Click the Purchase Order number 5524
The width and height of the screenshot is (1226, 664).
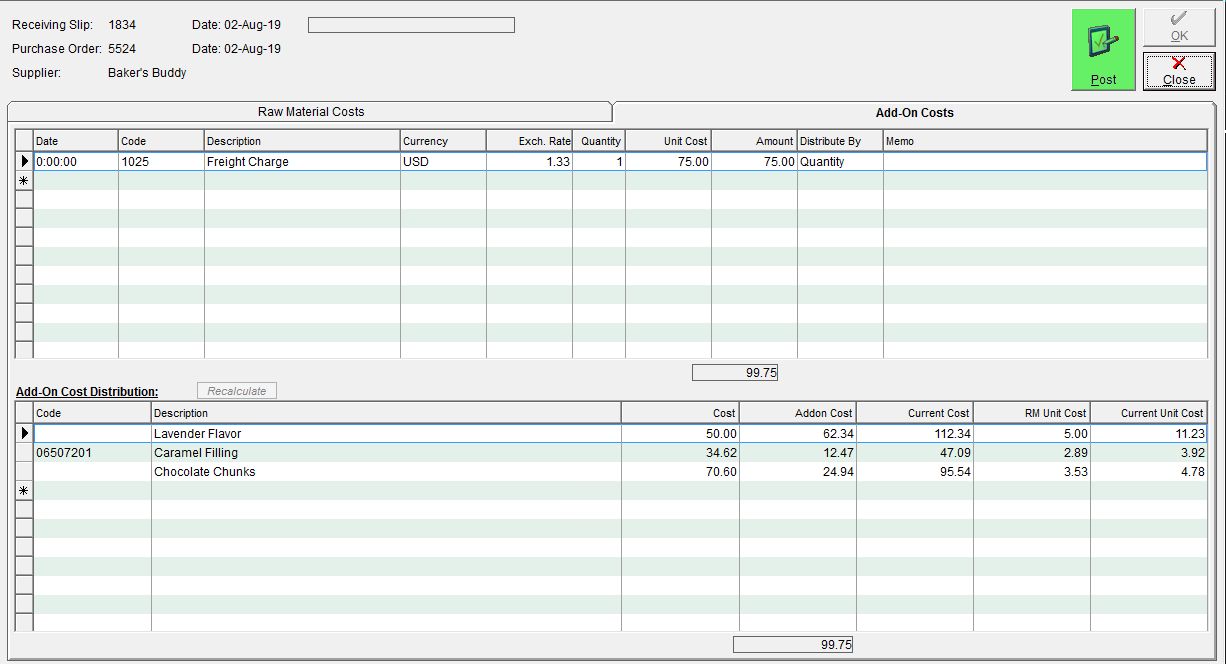pyautogui.click(x=122, y=49)
